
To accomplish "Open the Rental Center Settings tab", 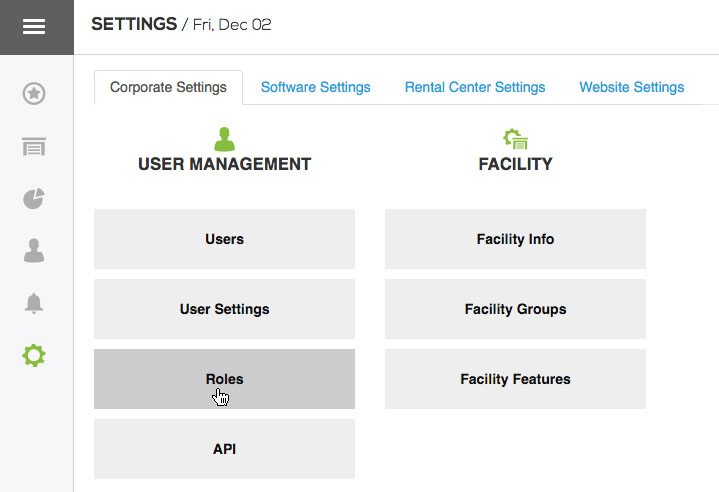I will pyautogui.click(x=475, y=87).
